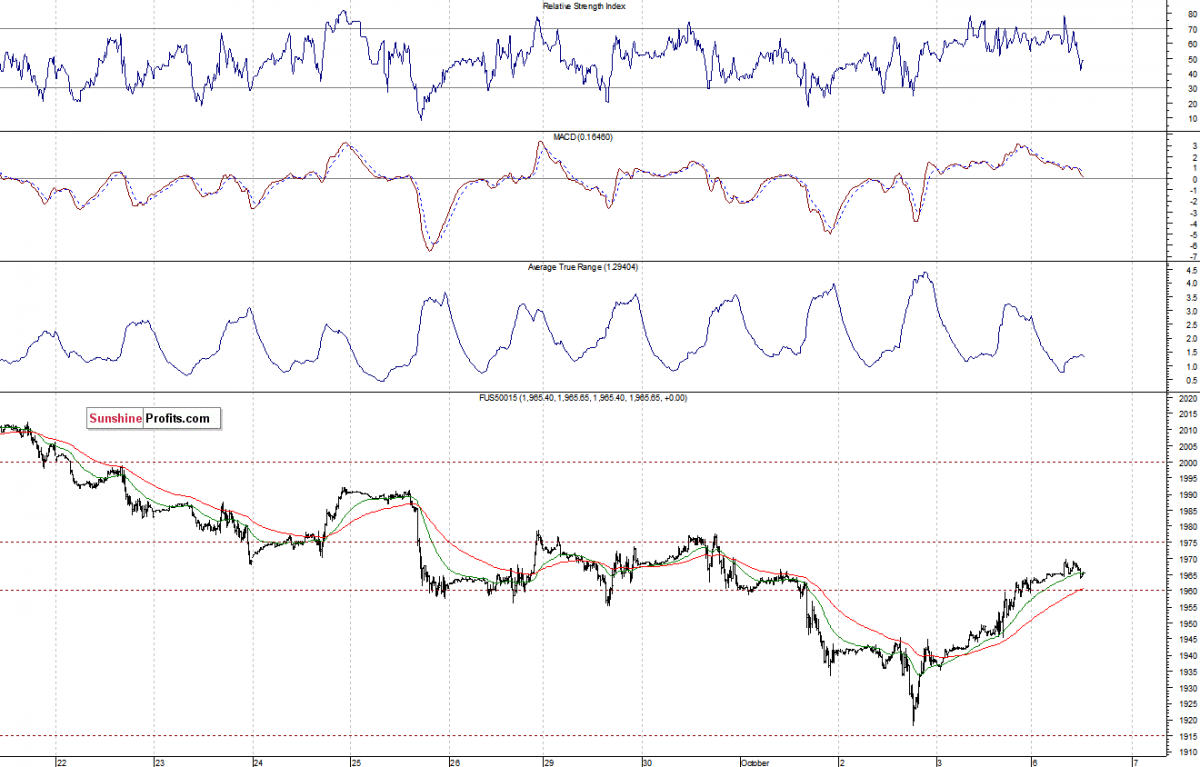1200x767 pixels.
Task: Select date 6 on the time axis
Action: pyautogui.click(x=1037, y=762)
